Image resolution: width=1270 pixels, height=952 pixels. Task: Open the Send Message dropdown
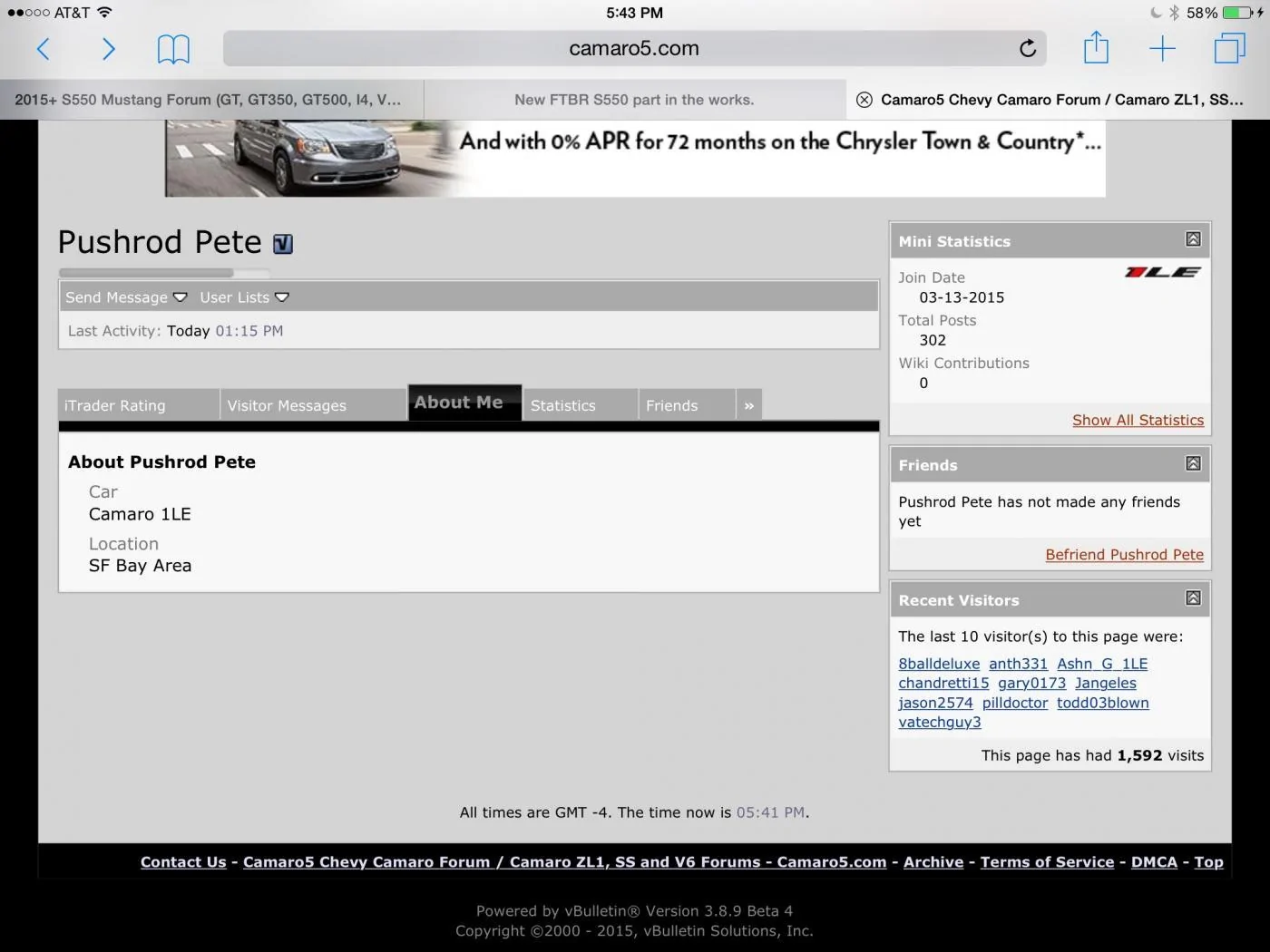pyautogui.click(x=126, y=297)
